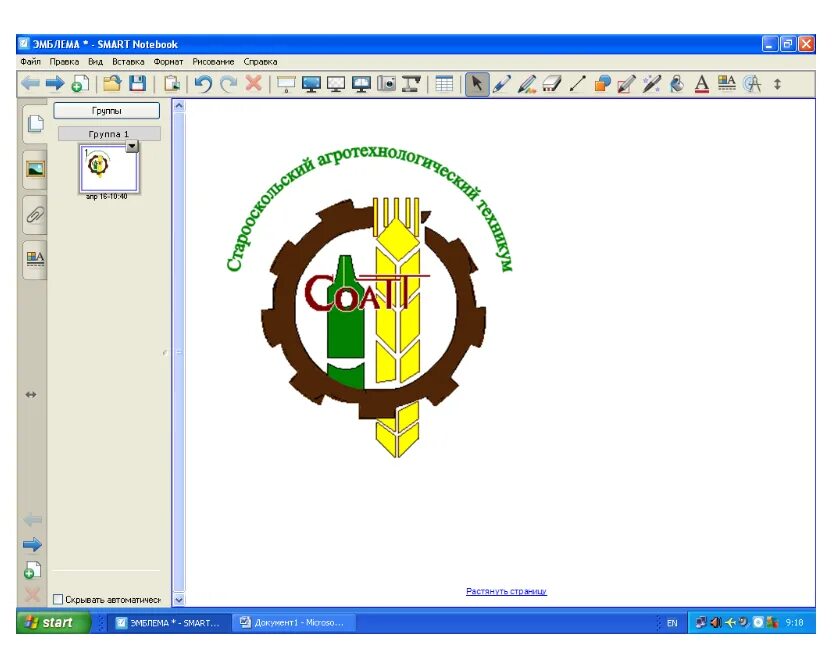
Task: Select the page 1 thumbnail
Action: pyautogui.click(x=109, y=169)
